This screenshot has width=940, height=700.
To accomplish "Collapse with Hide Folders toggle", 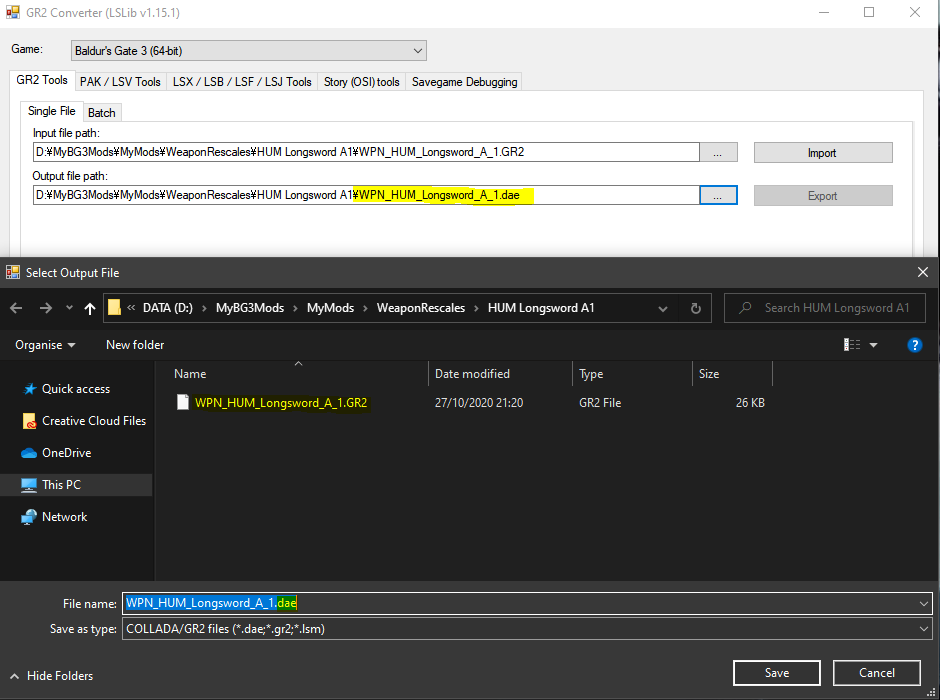I will coord(52,676).
